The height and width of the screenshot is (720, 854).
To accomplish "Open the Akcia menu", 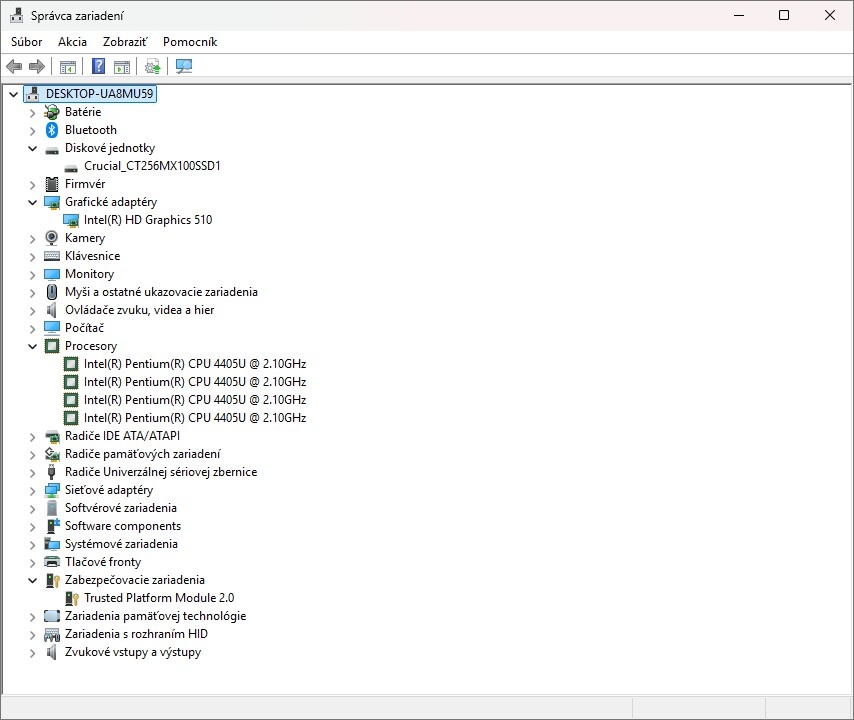I will tap(72, 42).
